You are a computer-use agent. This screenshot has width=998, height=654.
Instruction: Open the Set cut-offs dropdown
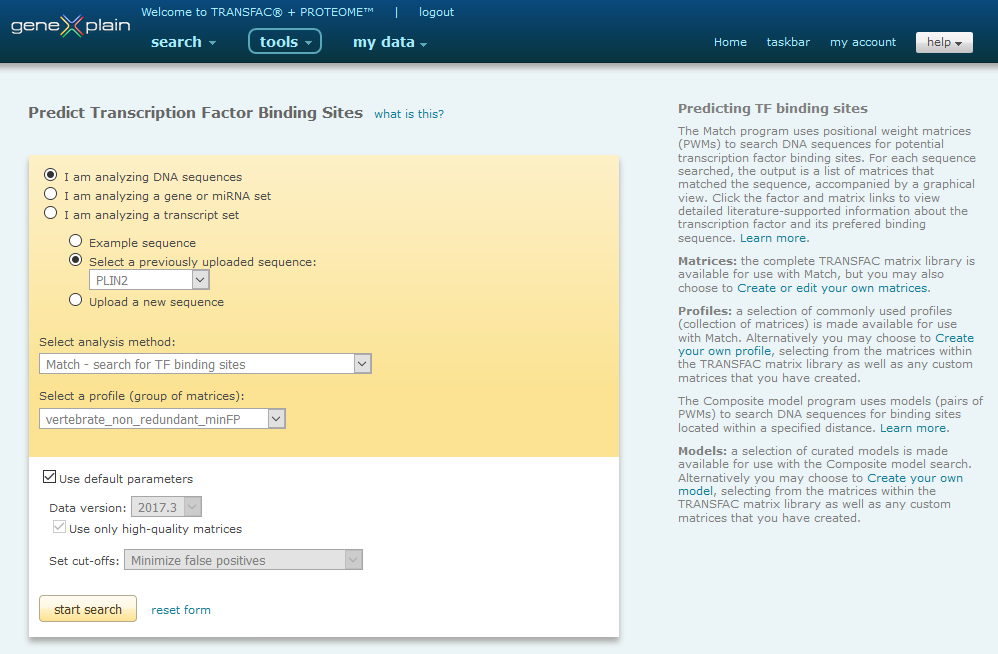coord(243,560)
